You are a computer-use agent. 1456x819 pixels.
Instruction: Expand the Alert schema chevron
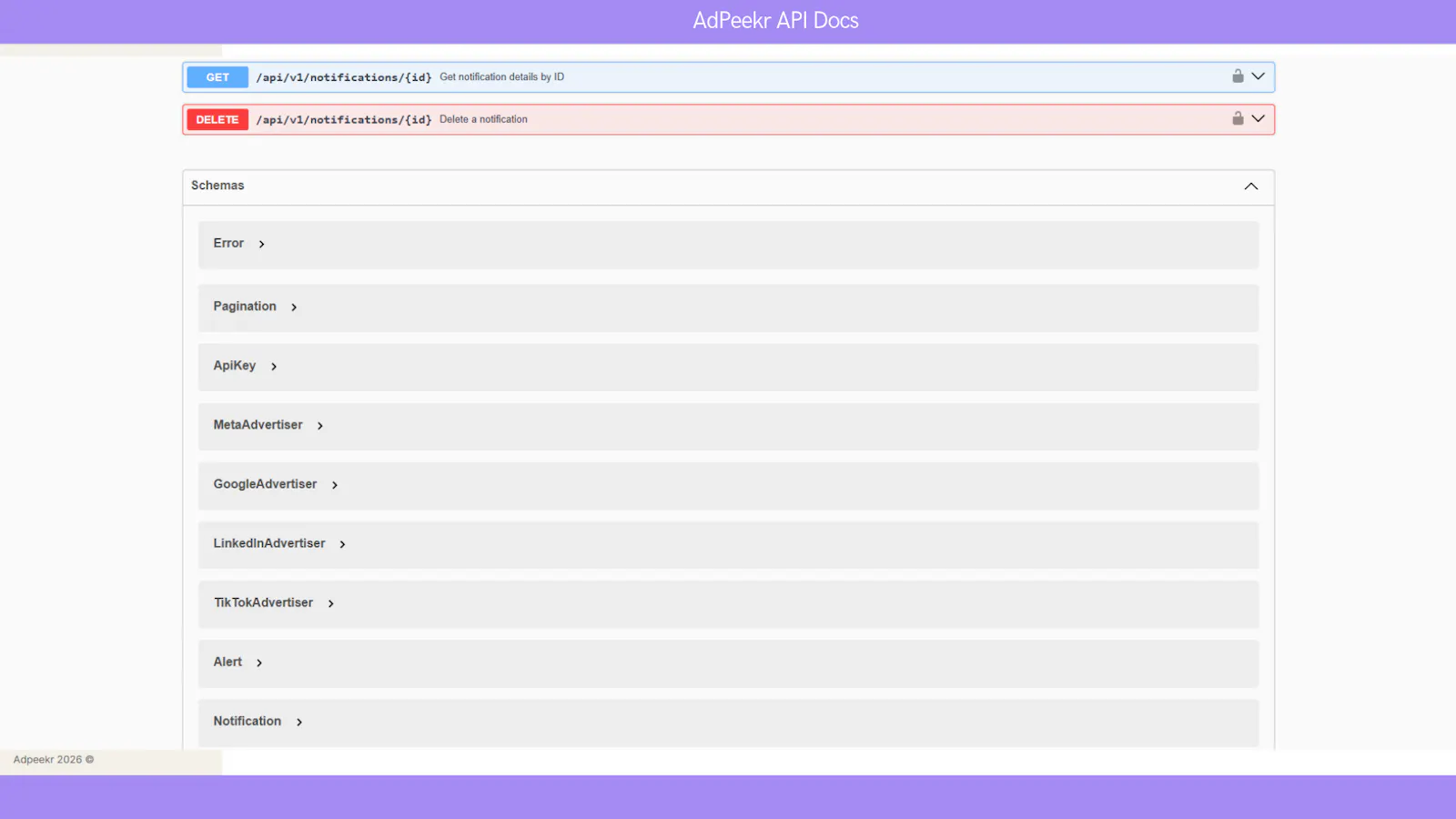(x=259, y=662)
